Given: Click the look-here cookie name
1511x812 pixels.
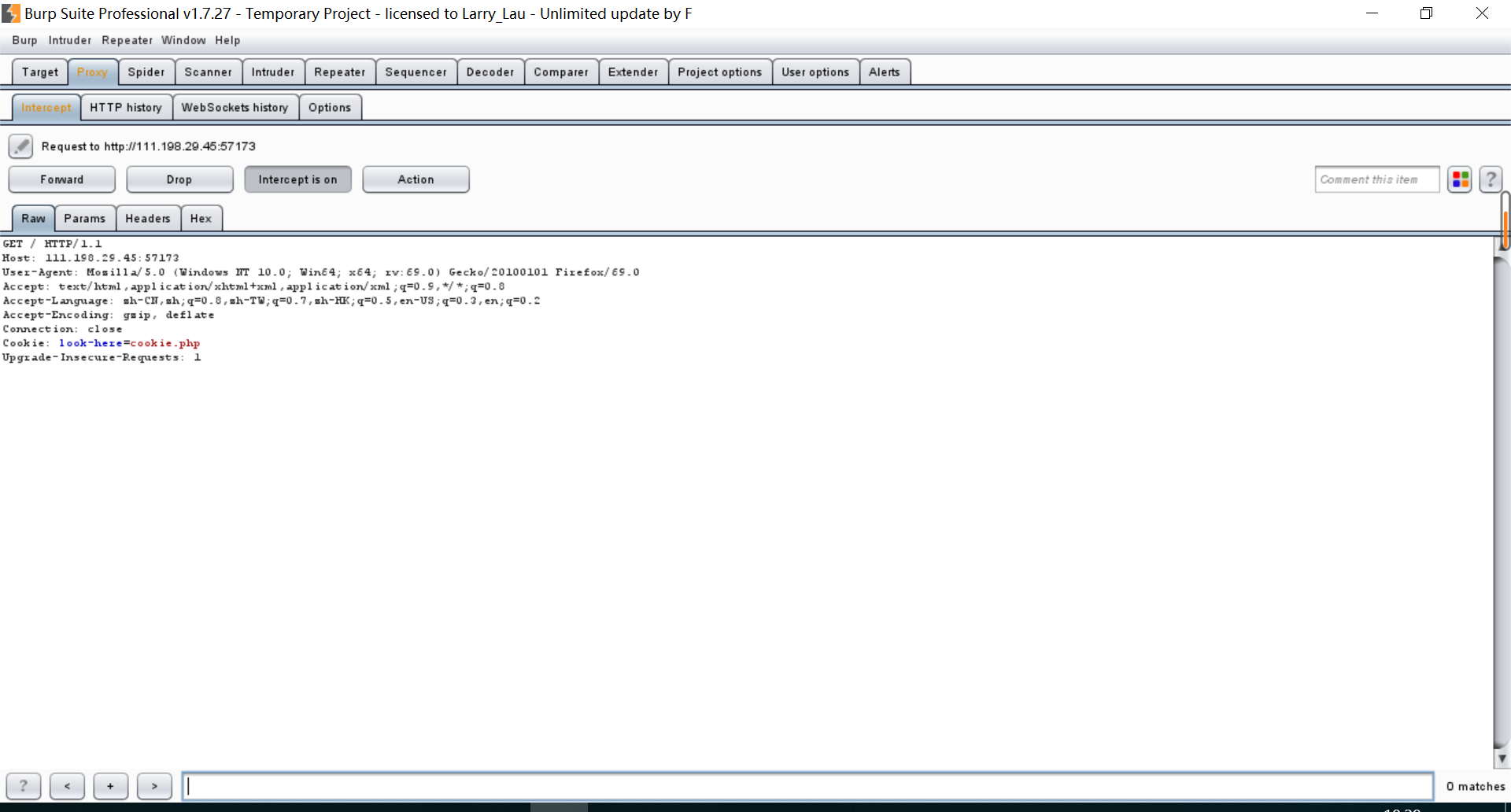Looking at the screenshot, I should point(91,343).
